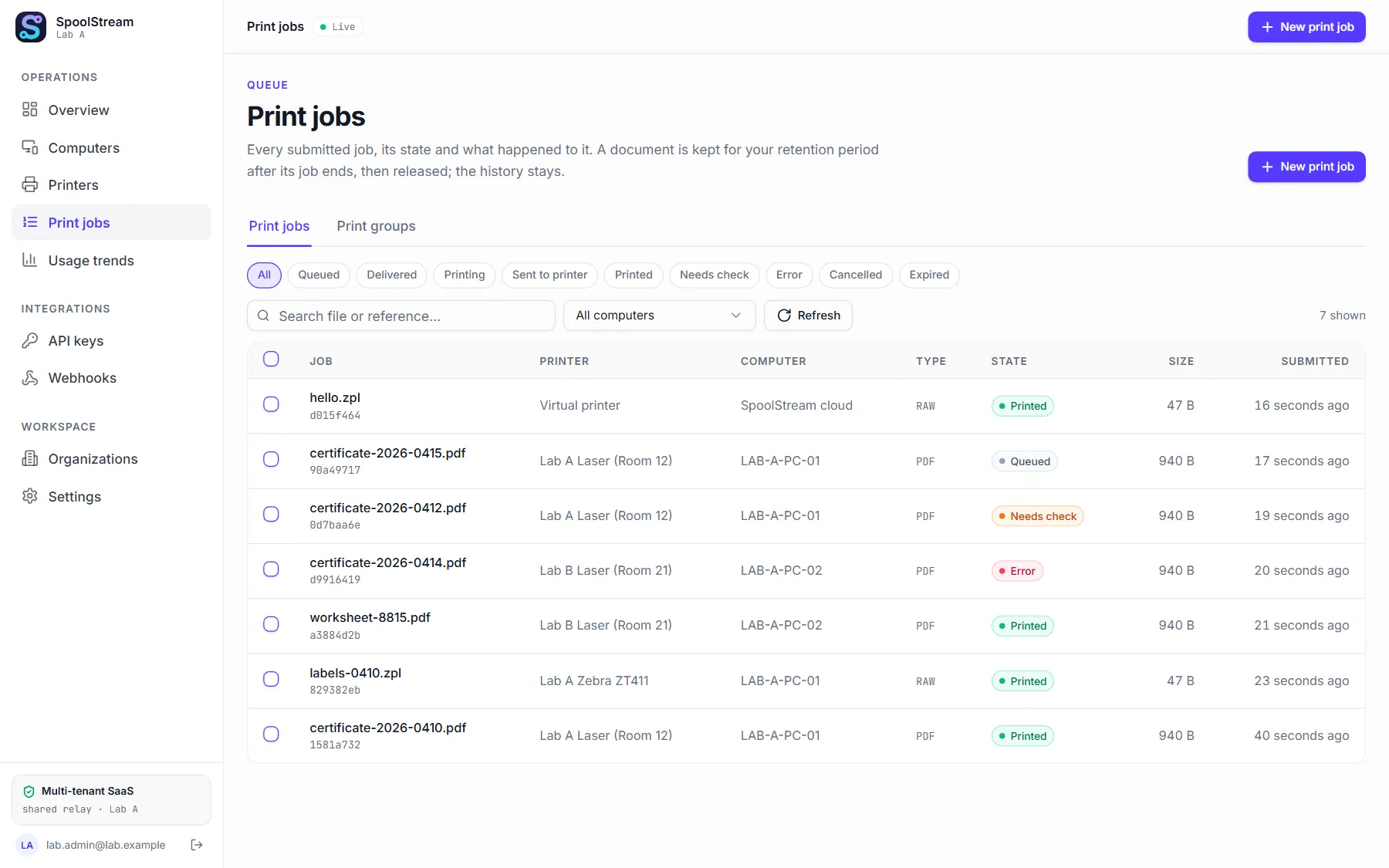
Task: Click the Live status badge
Action: (x=338, y=27)
